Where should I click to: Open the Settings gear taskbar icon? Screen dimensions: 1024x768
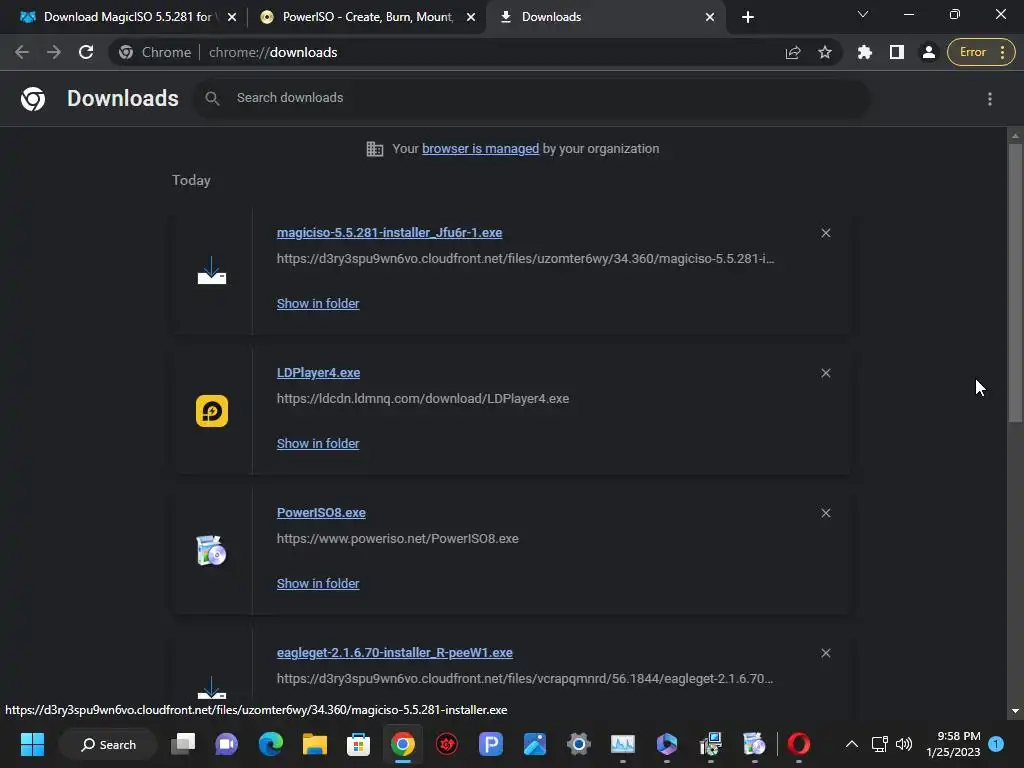[579, 744]
